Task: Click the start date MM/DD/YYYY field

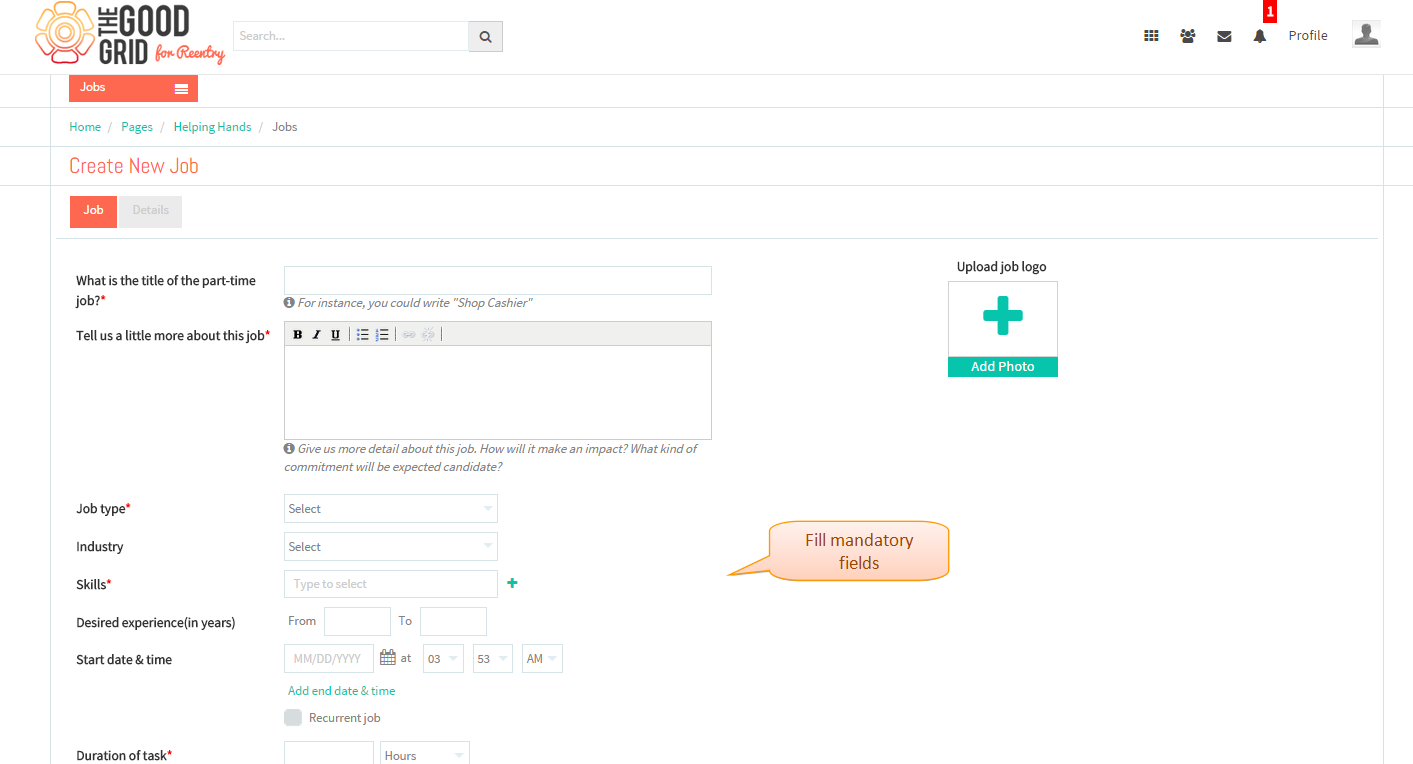Action: pos(329,658)
